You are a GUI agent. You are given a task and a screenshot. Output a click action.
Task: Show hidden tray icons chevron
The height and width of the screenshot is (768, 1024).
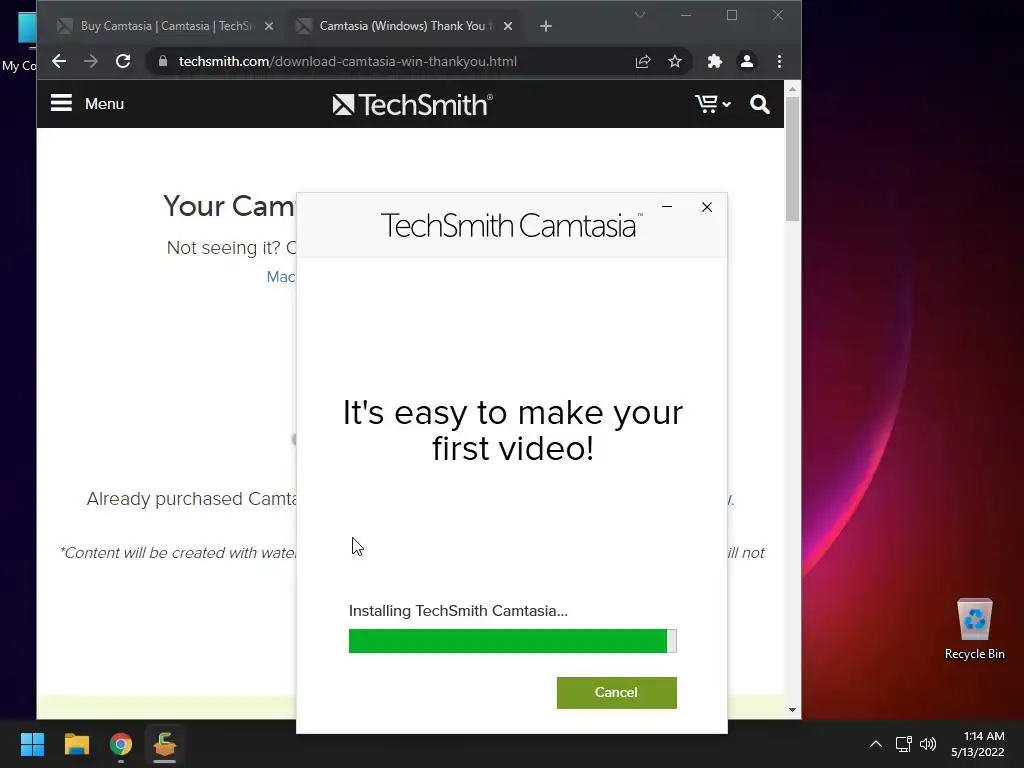[876, 744]
